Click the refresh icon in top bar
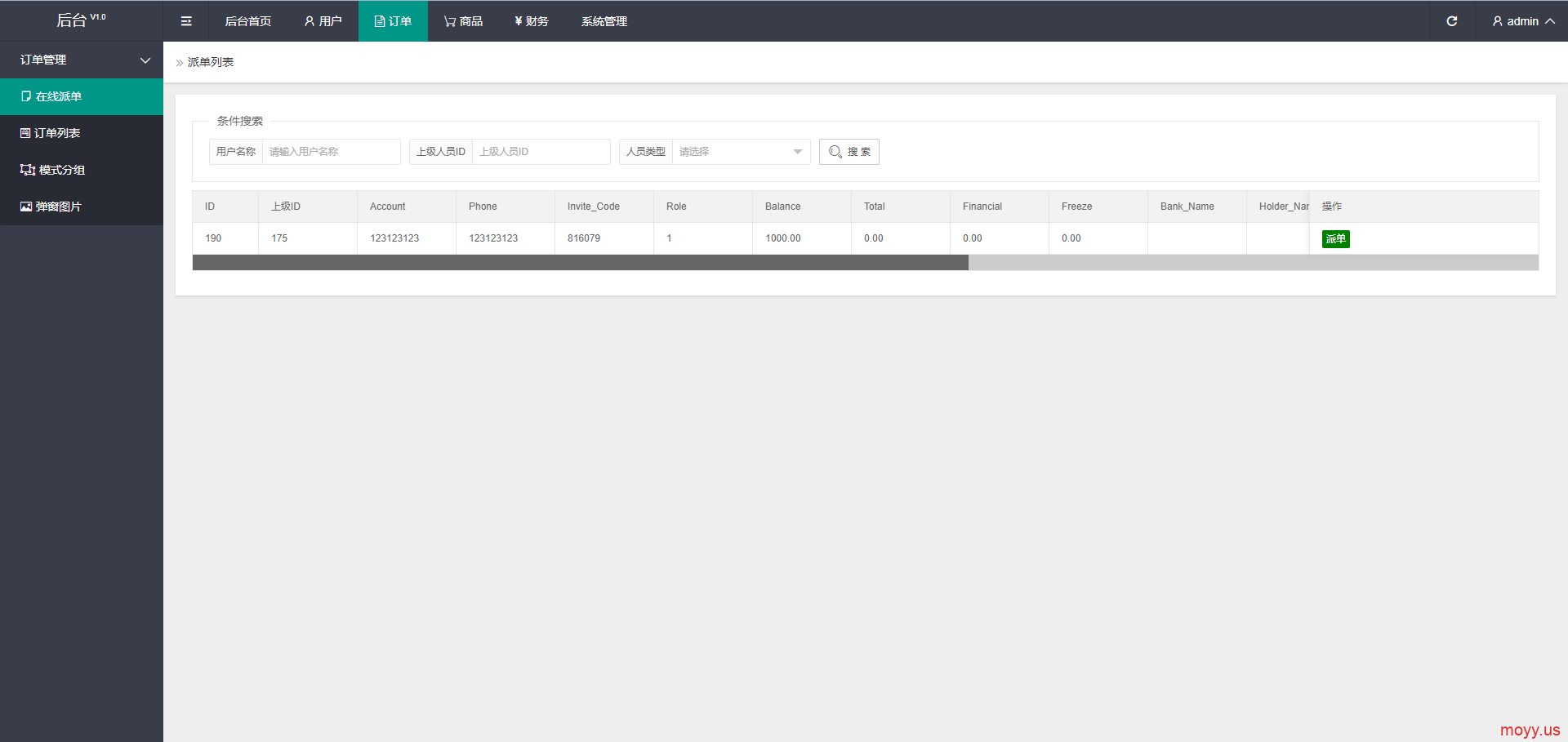This screenshot has width=1568, height=742. 1452,21
